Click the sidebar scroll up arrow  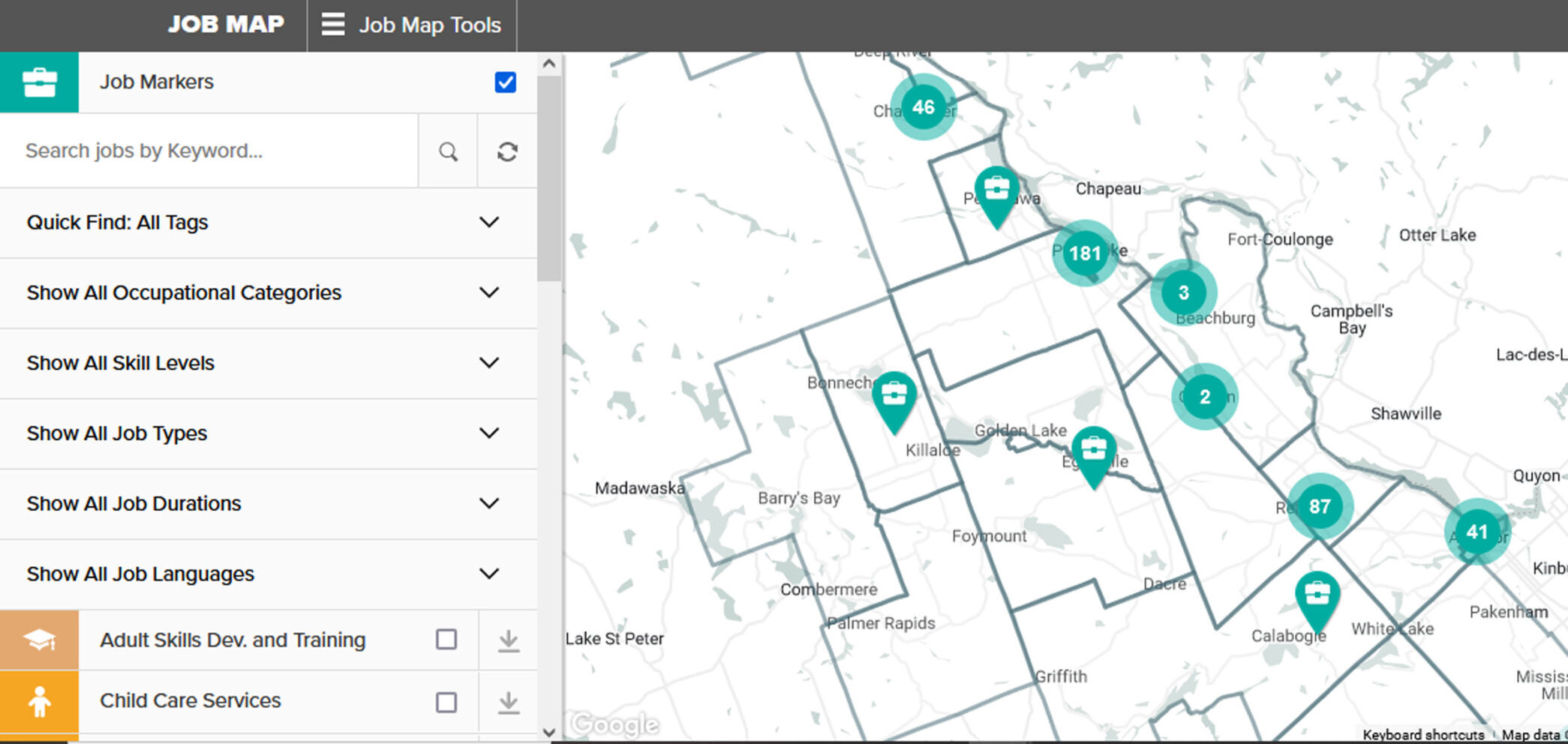pos(549,64)
